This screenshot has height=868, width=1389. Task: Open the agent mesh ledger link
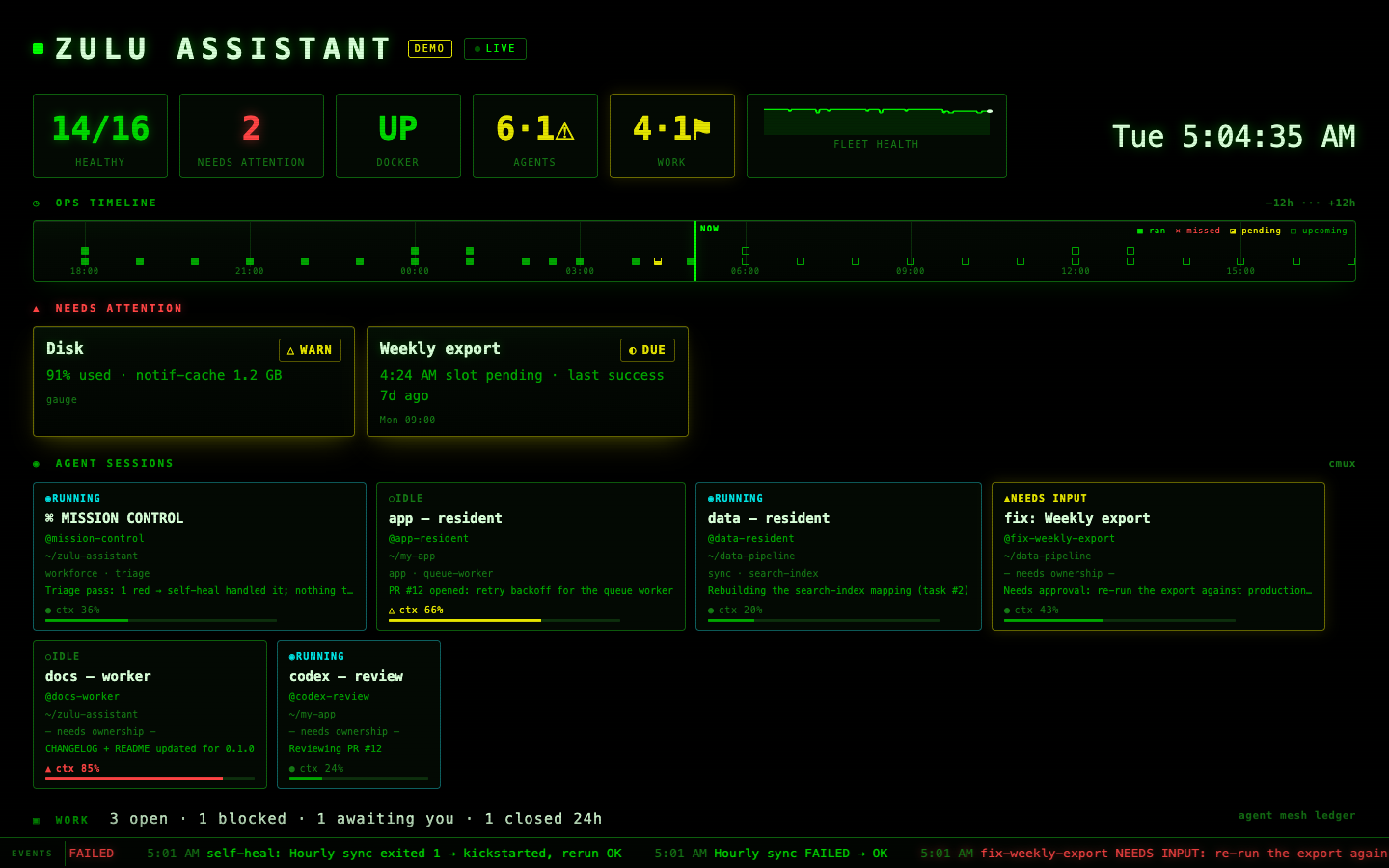click(1296, 816)
